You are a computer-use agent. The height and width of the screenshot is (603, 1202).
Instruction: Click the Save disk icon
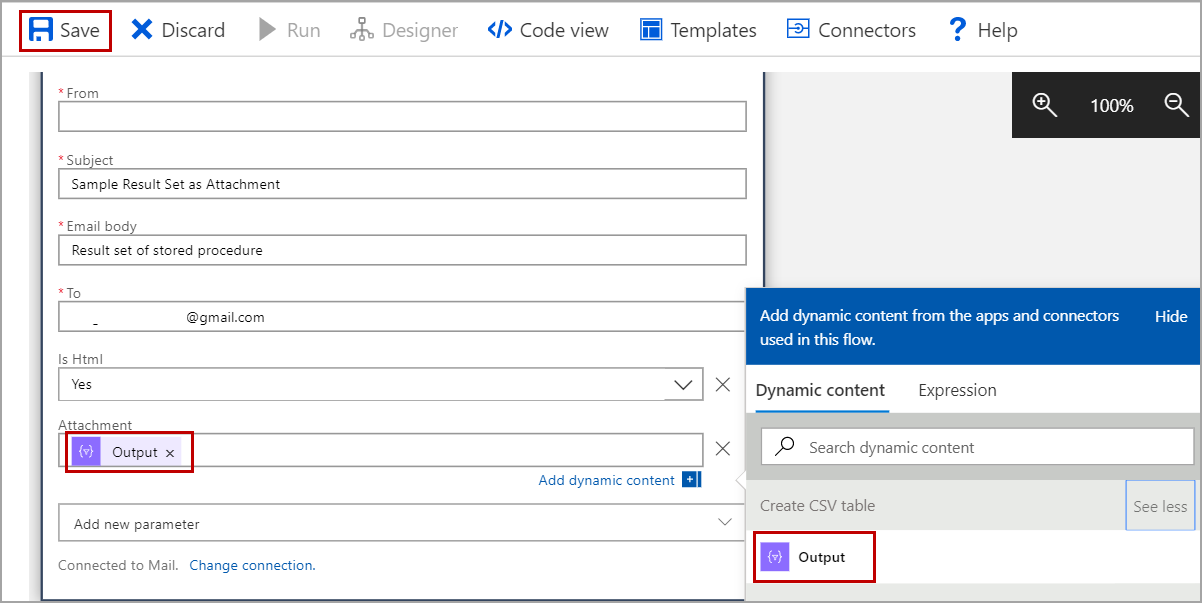41,30
